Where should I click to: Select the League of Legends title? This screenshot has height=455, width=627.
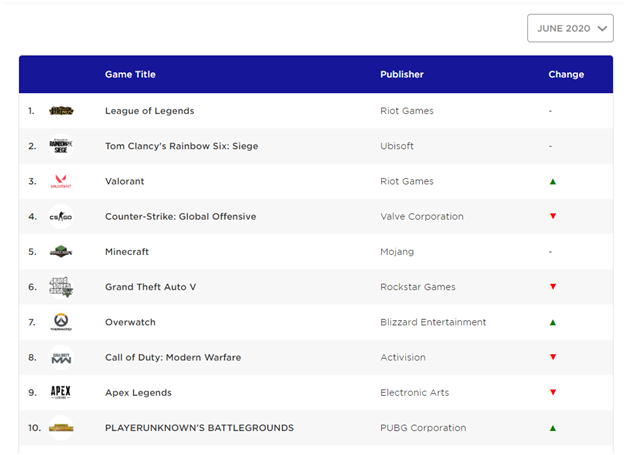click(x=150, y=111)
